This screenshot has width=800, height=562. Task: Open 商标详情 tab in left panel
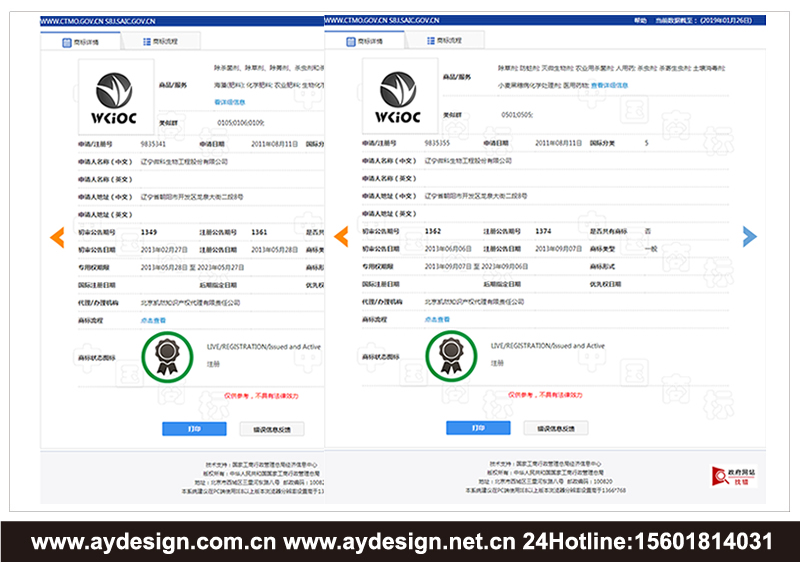[83, 41]
